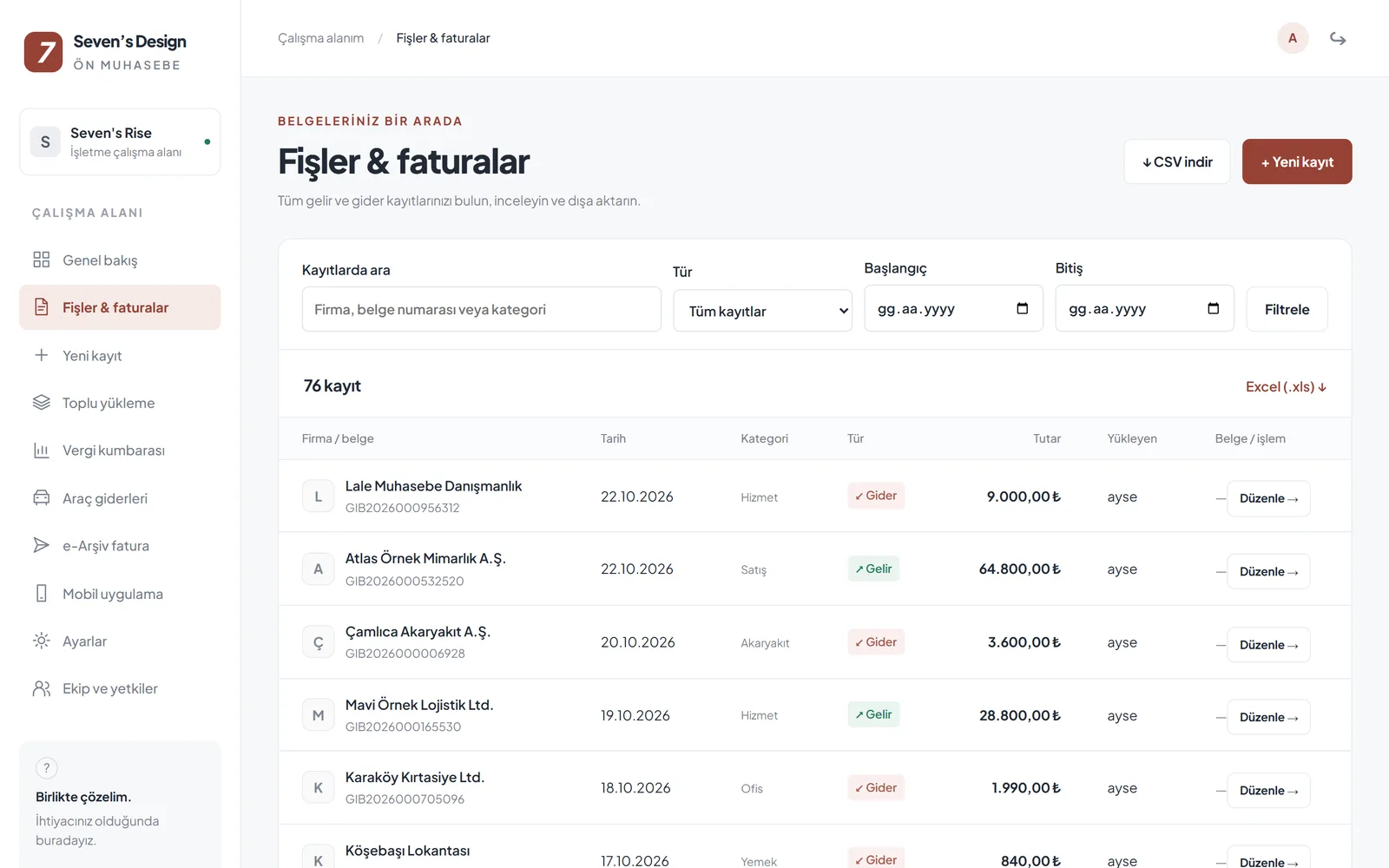
Task: Click the Seven's Design logo icon
Action: tap(43, 52)
